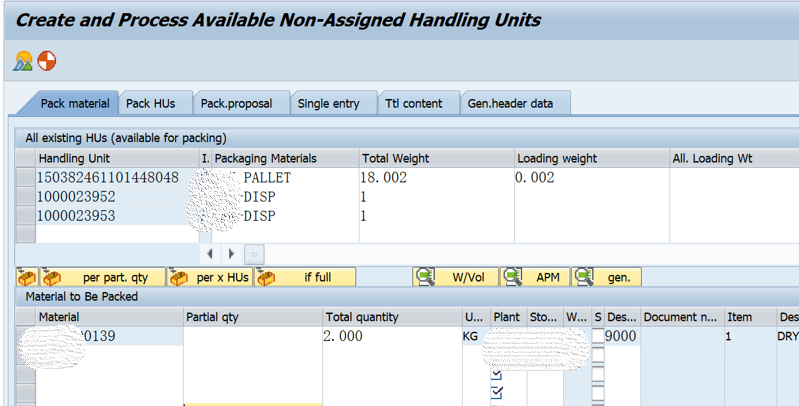Click Document n... column header

point(682,317)
